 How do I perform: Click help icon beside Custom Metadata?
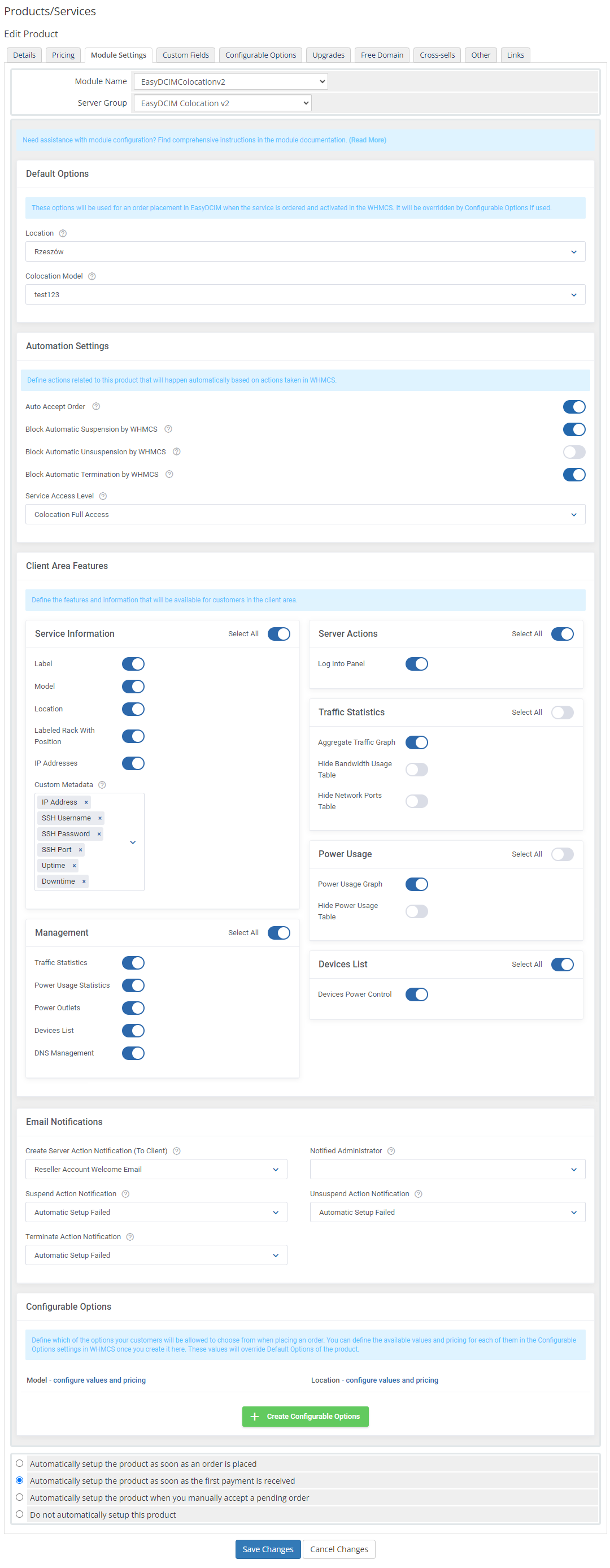[102, 785]
